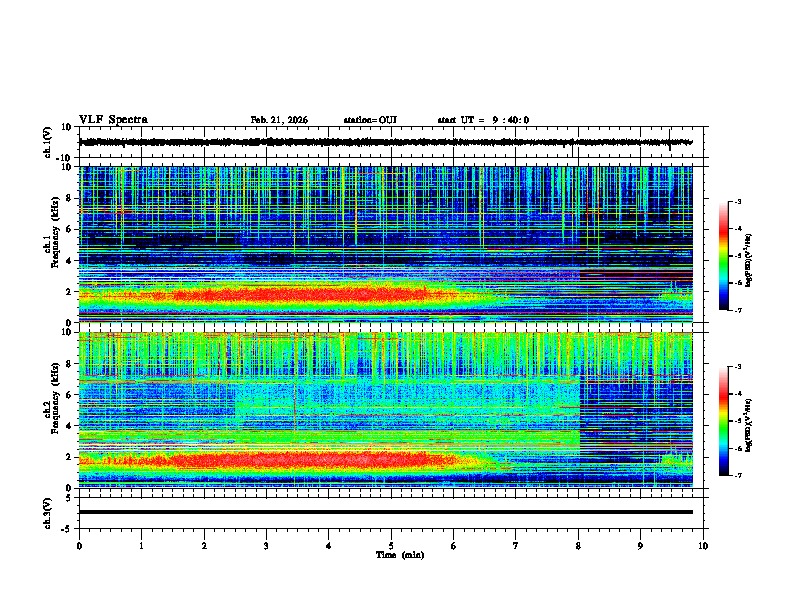Click the "2" kHz tick on ch.2 frequency axis

[70, 457]
